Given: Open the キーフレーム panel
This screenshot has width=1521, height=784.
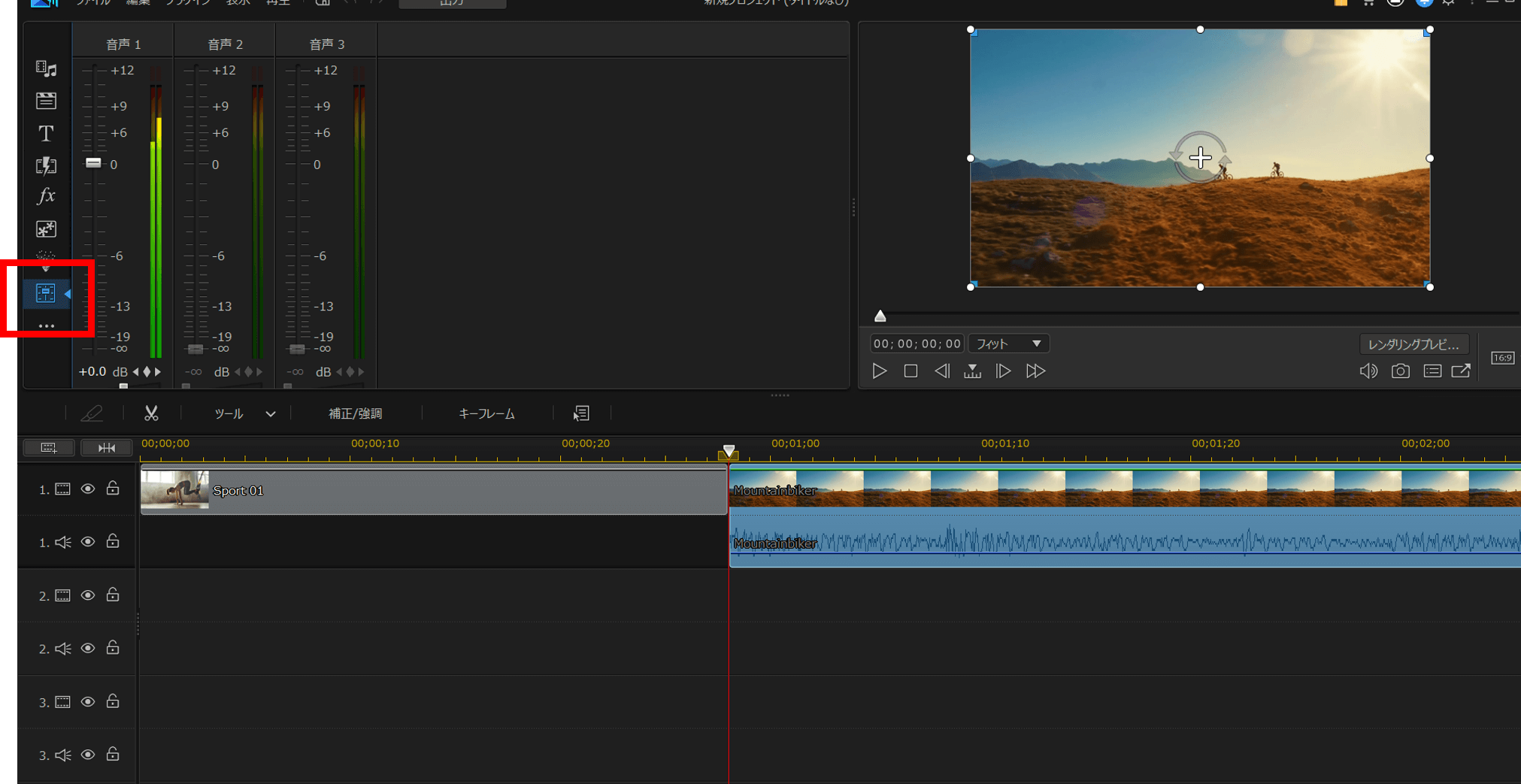Looking at the screenshot, I should [x=486, y=414].
